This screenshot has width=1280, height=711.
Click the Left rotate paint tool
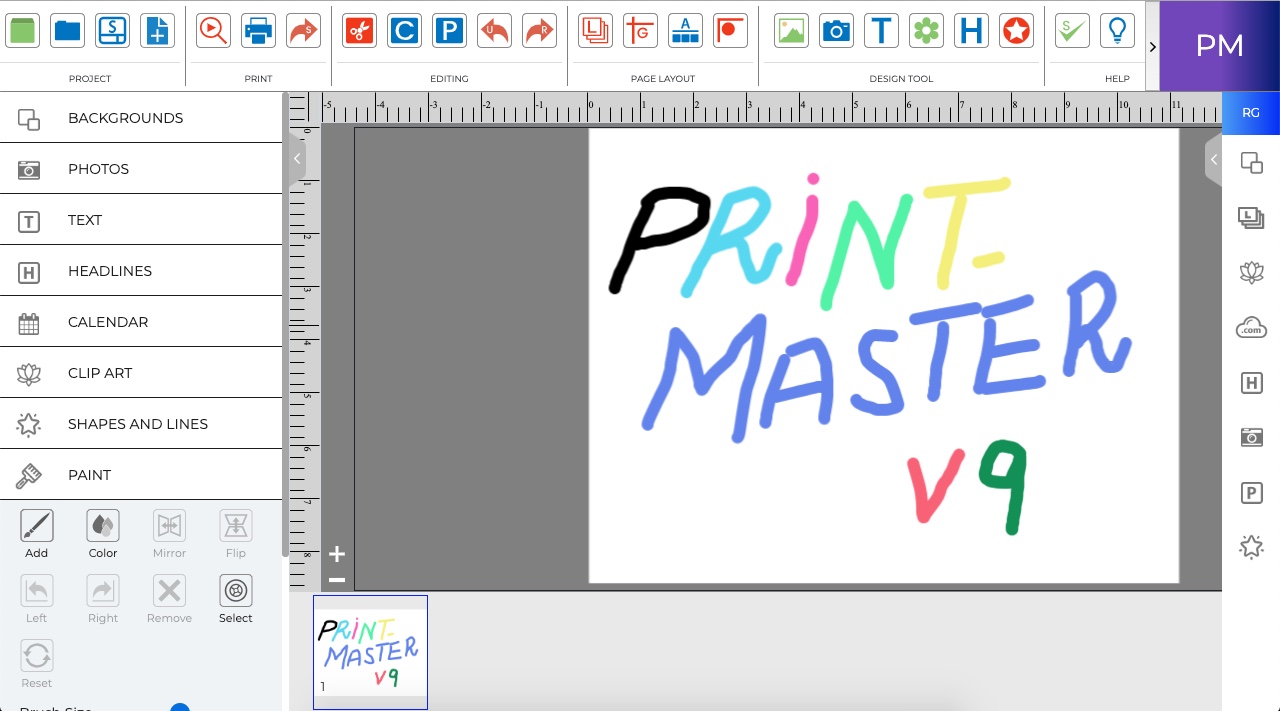pyautogui.click(x=37, y=599)
